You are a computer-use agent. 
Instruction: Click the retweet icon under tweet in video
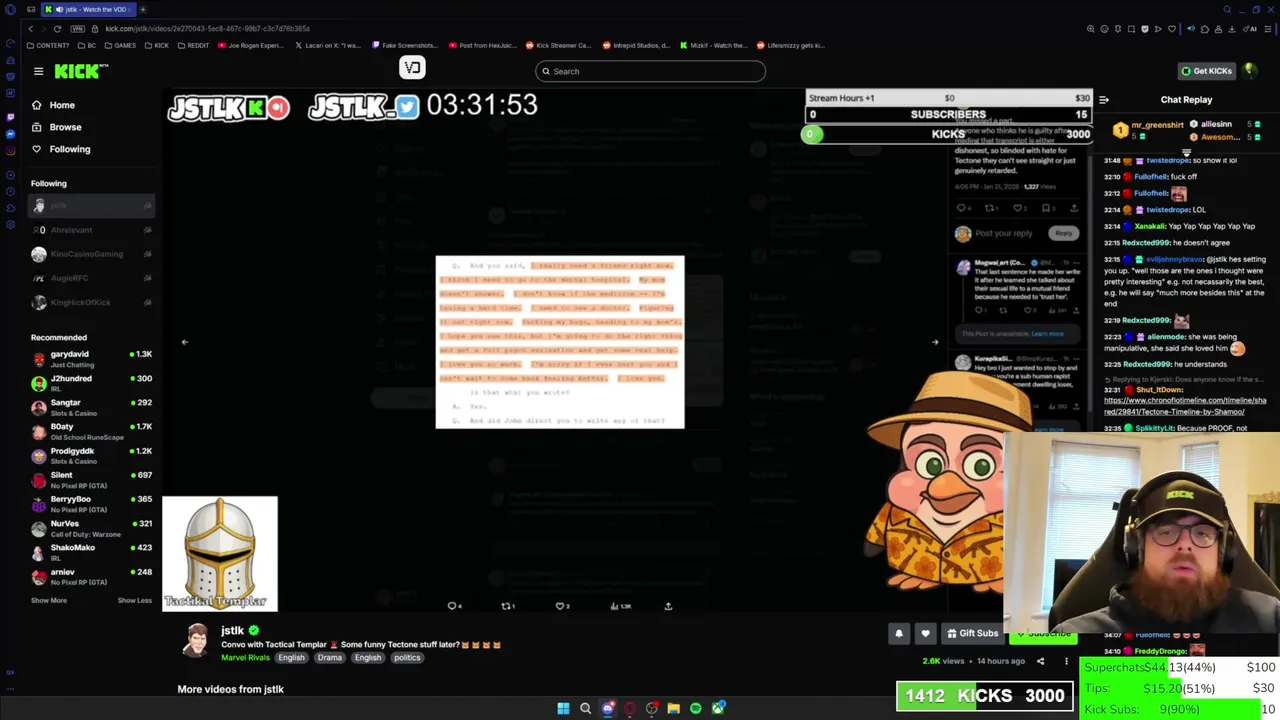pyautogui.click(x=507, y=606)
